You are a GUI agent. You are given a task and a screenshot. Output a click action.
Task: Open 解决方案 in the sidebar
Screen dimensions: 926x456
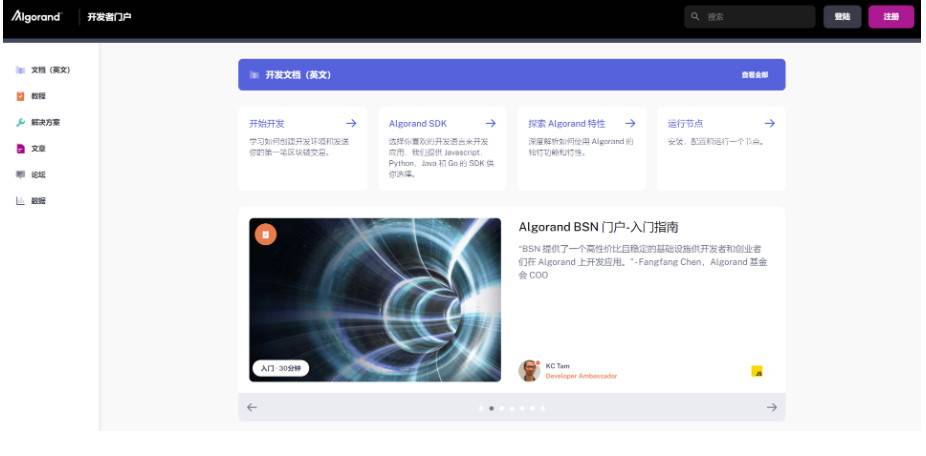(x=45, y=122)
